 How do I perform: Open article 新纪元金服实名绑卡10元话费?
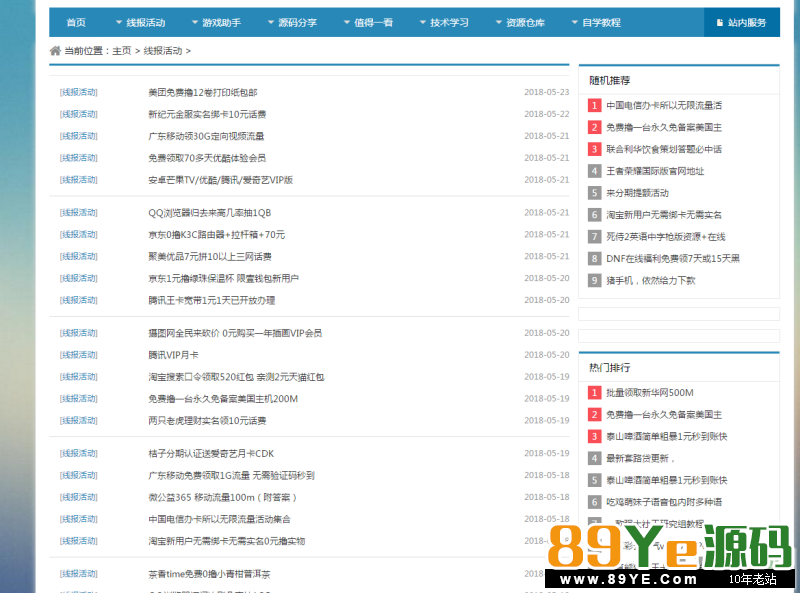[x=207, y=114]
